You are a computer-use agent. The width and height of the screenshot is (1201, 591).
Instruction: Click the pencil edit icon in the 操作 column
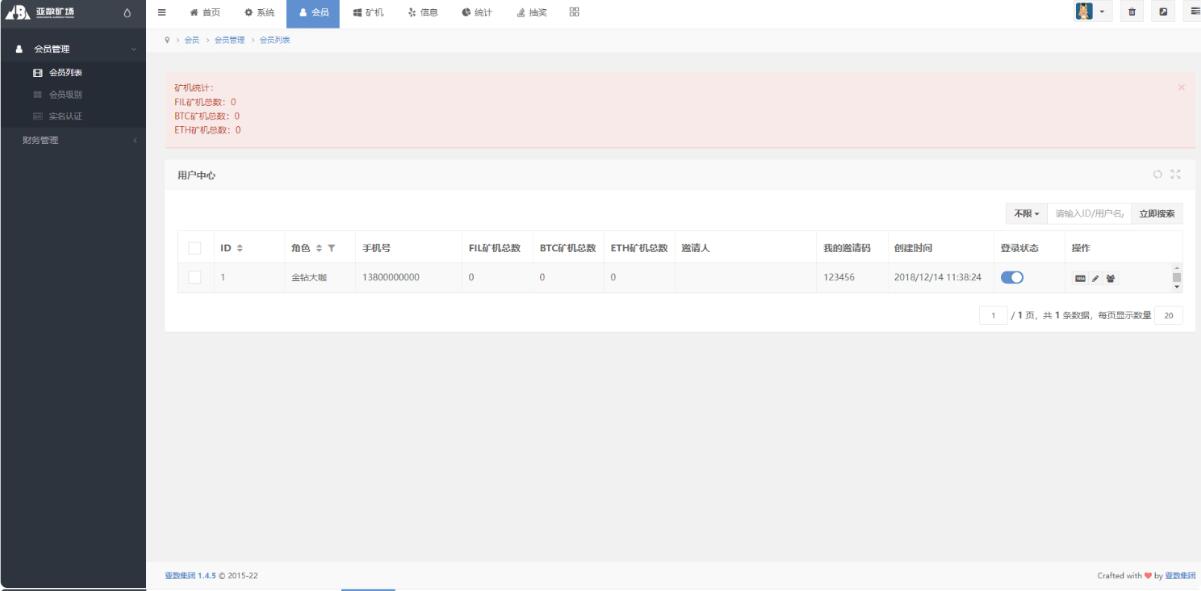pos(1095,278)
